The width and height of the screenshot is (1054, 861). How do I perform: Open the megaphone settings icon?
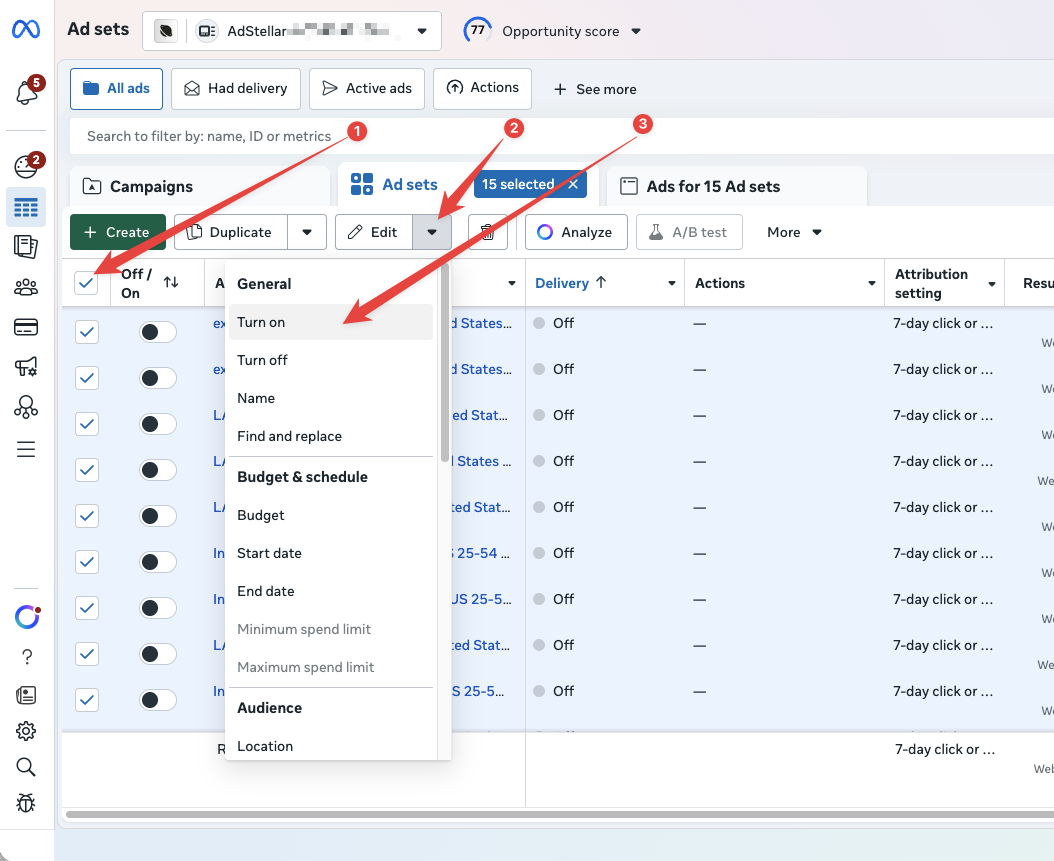(26, 367)
